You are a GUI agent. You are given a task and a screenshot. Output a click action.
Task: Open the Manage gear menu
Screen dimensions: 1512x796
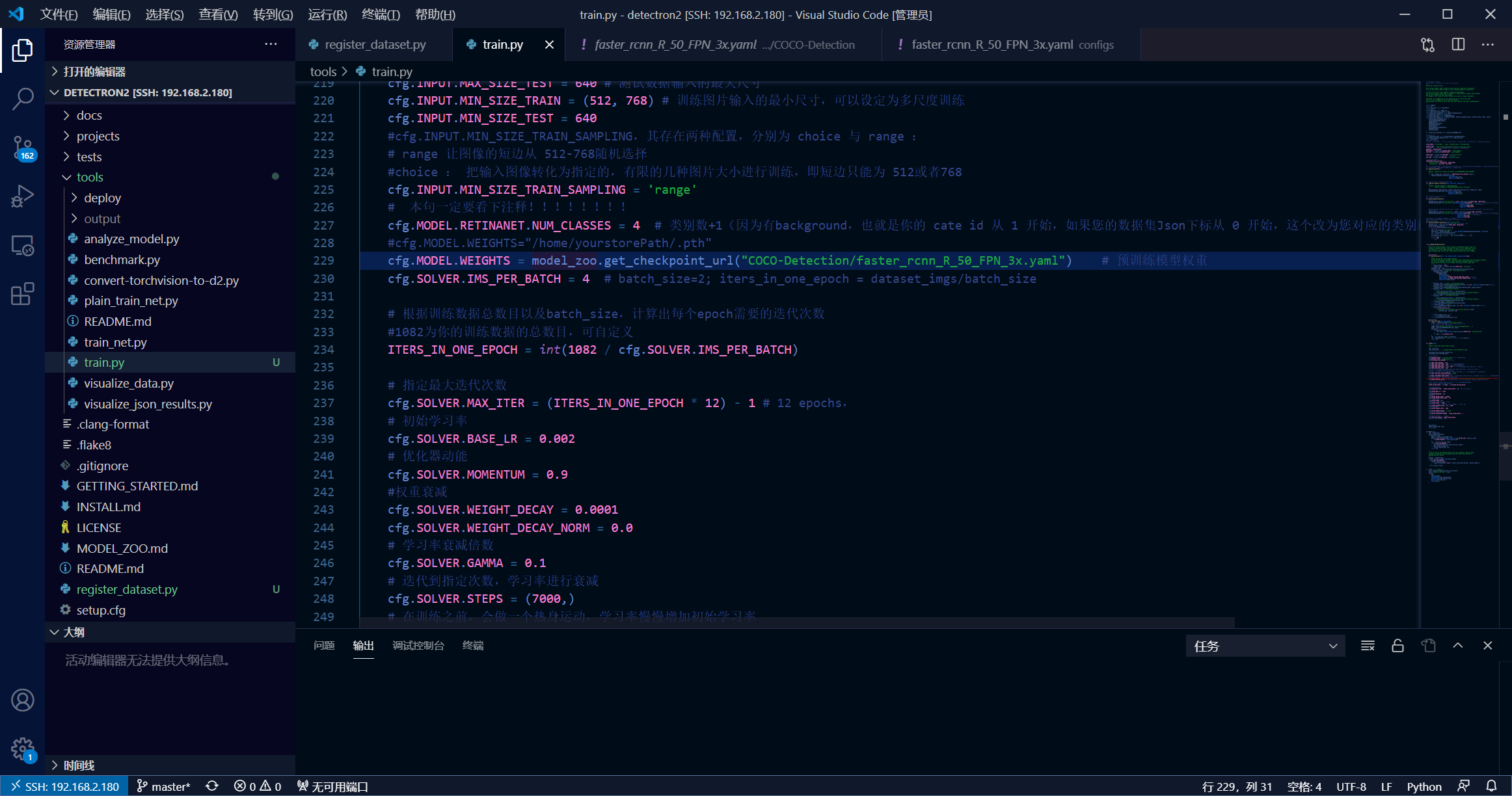pyautogui.click(x=23, y=749)
